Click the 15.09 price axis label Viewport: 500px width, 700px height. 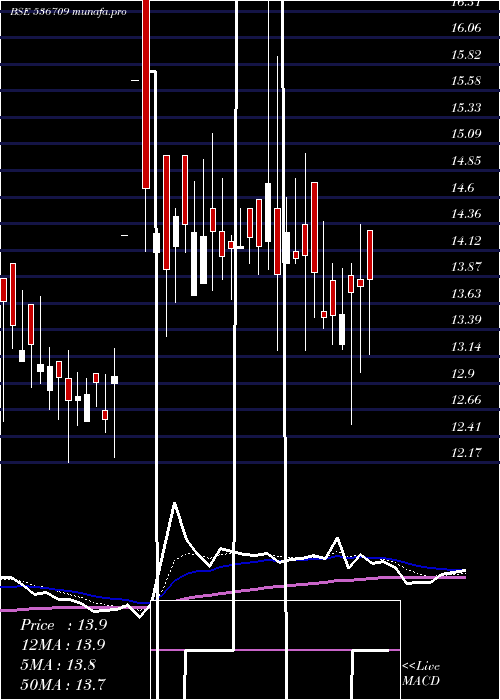(x=466, y=134)
